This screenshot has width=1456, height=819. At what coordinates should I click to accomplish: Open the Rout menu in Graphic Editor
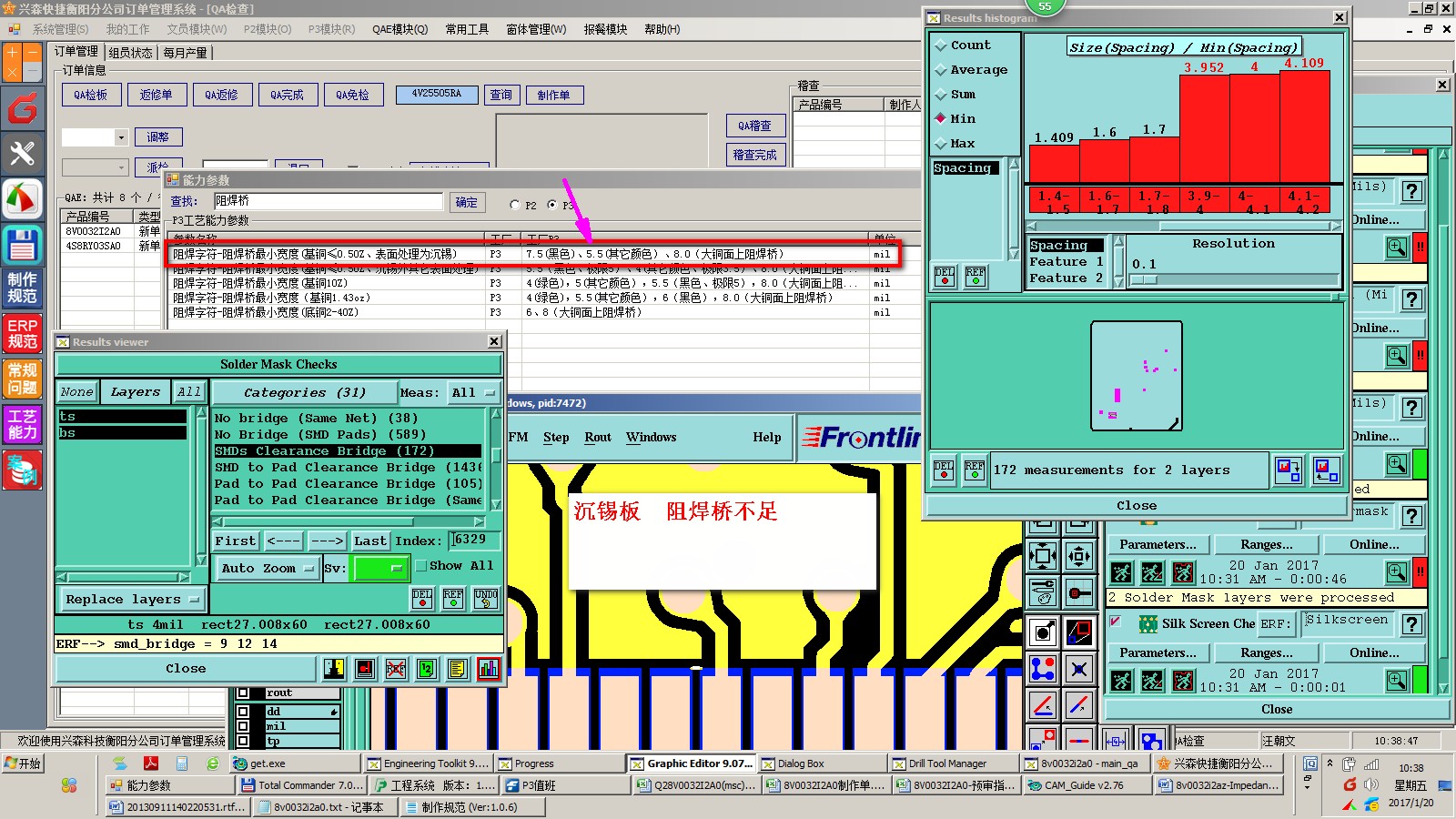(x=598, y=438)
